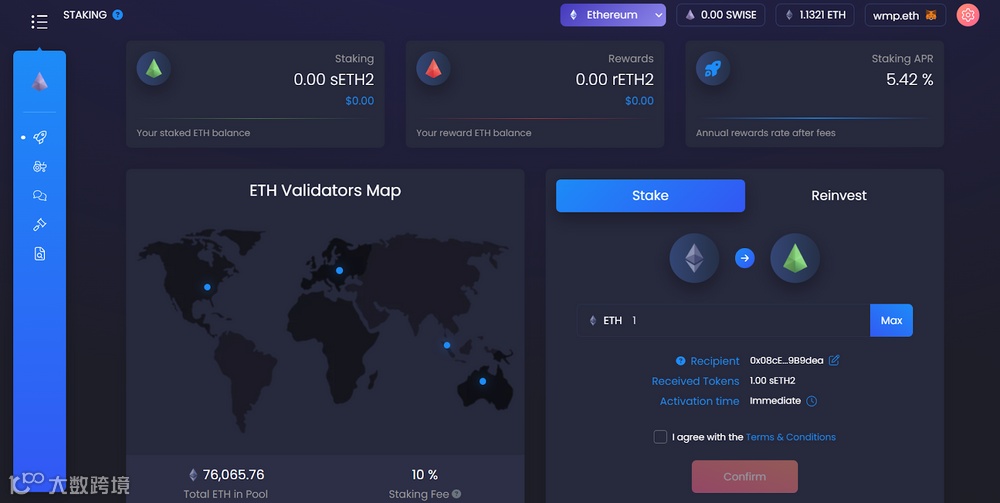
Task: Click the large ETH token icon
Action: point(694,258)
